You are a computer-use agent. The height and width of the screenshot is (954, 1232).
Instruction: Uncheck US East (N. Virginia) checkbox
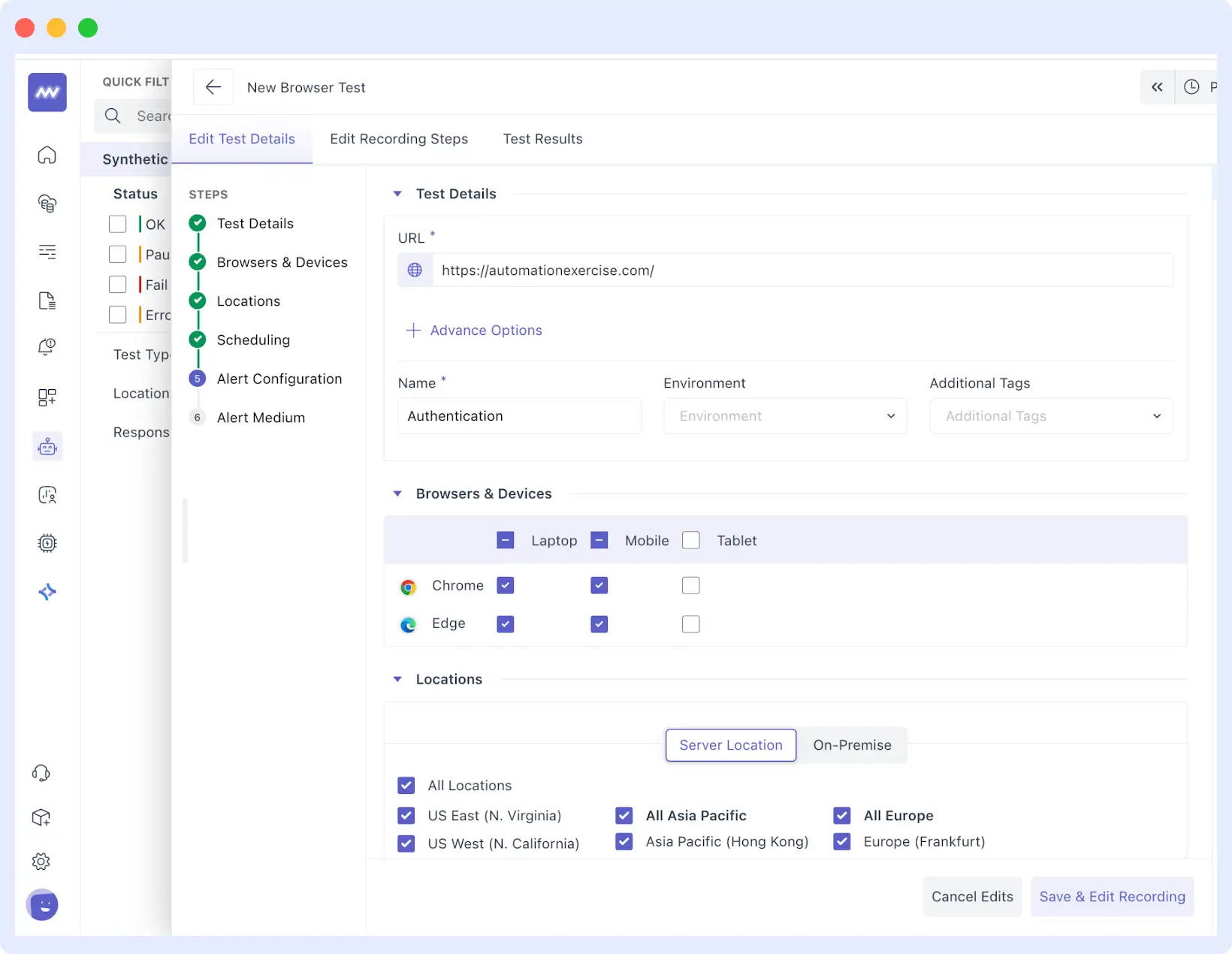click(406, 816)
